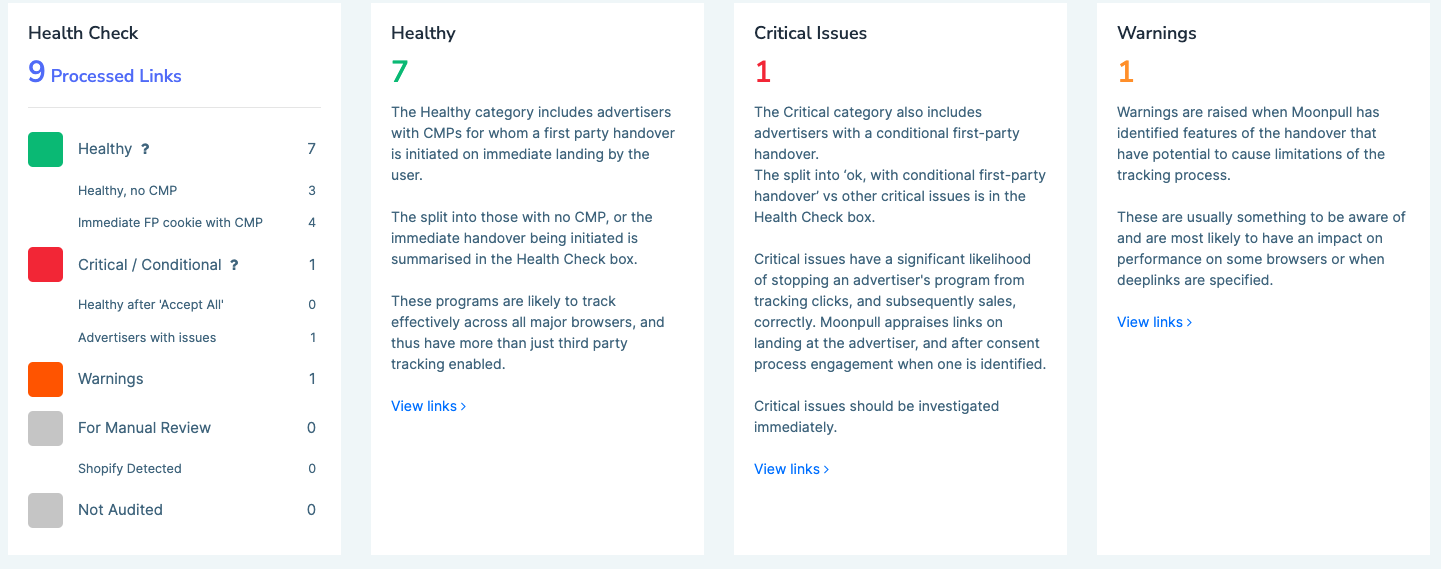1441x569 pixels.
Task: Click the grey Not Audited square
Action: click(x=45, y=510)
